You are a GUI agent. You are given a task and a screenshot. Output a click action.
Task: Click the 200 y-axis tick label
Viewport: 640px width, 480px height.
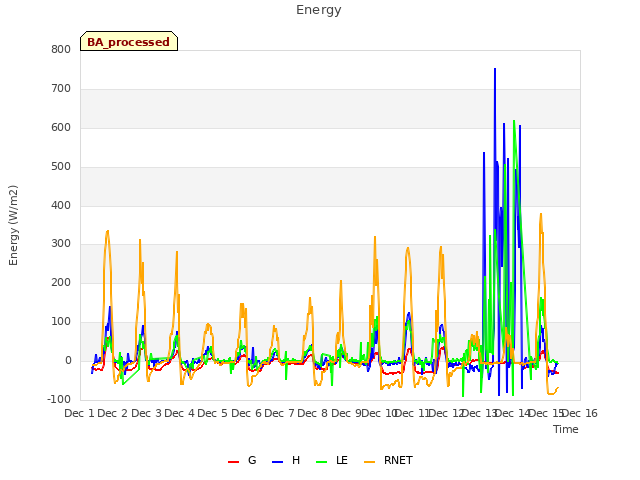61,282
